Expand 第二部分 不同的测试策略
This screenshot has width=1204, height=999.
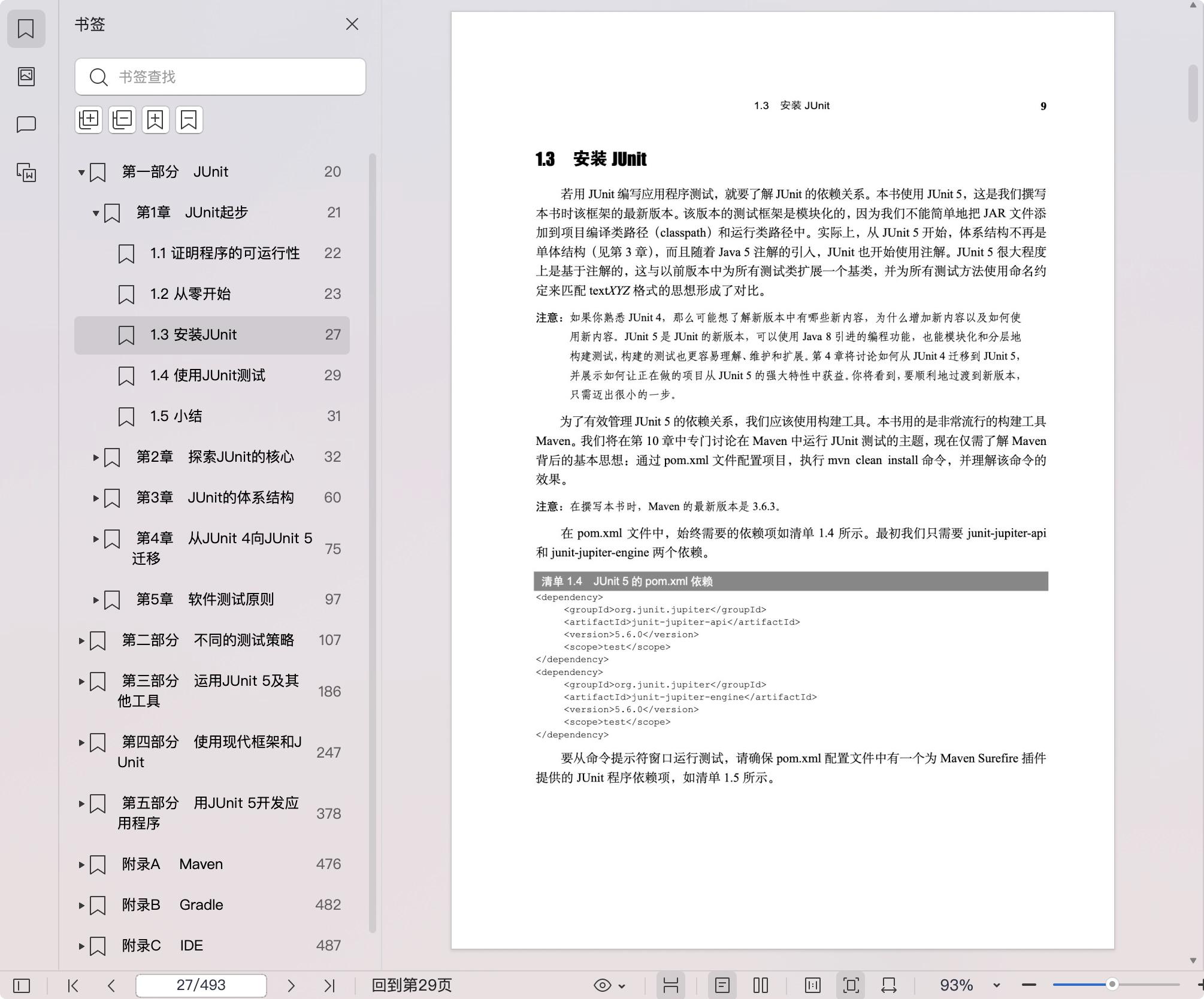pyautogui.click(x=81, y=641)
